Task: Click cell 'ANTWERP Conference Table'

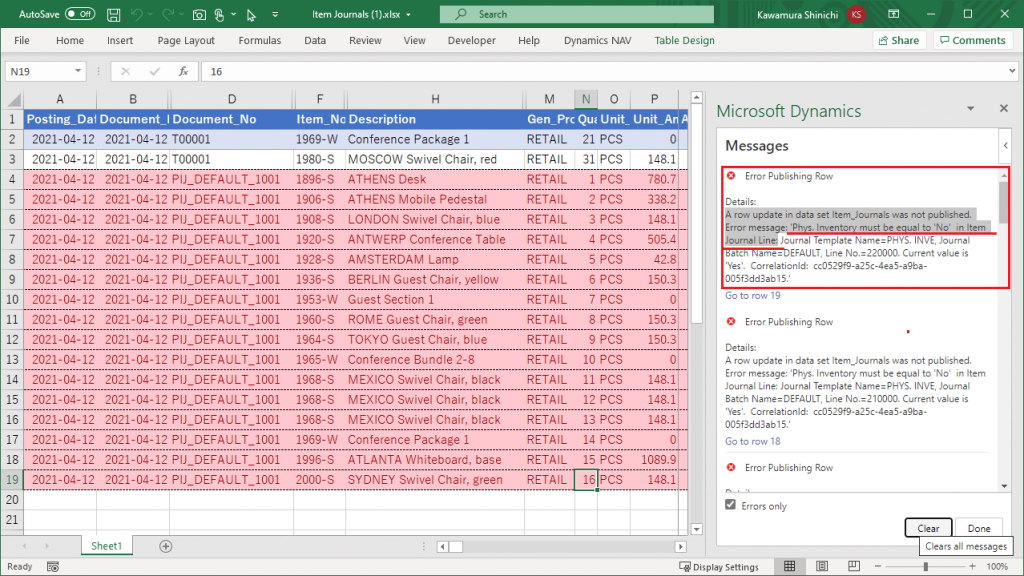Action: coord(435,239)
